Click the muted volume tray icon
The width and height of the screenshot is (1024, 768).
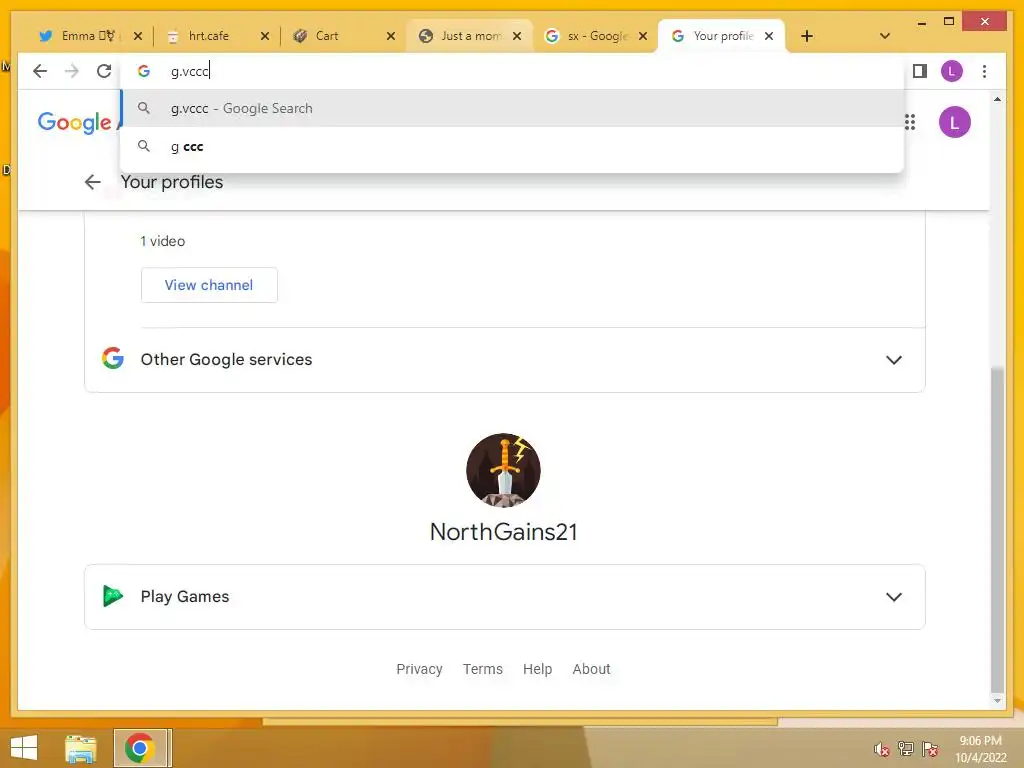click(881, 749)
